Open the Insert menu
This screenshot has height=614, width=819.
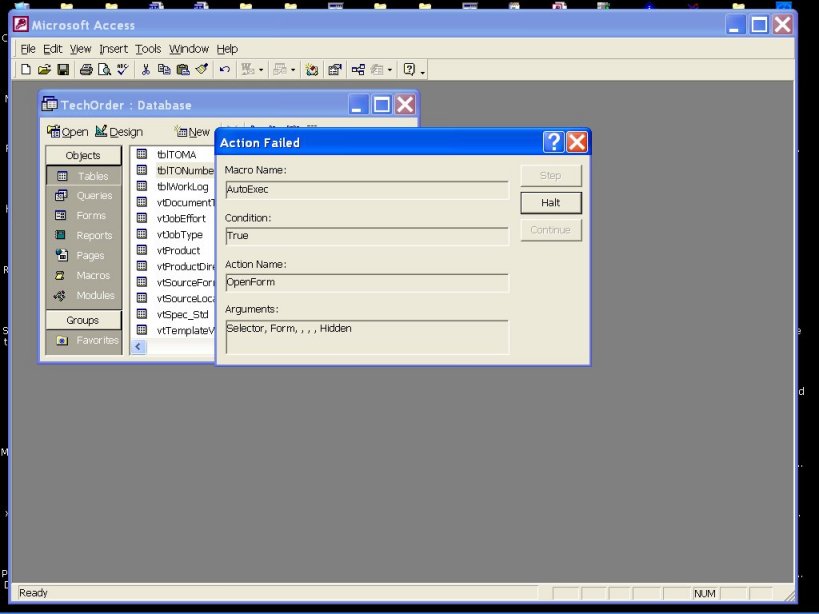click(113, 49)
